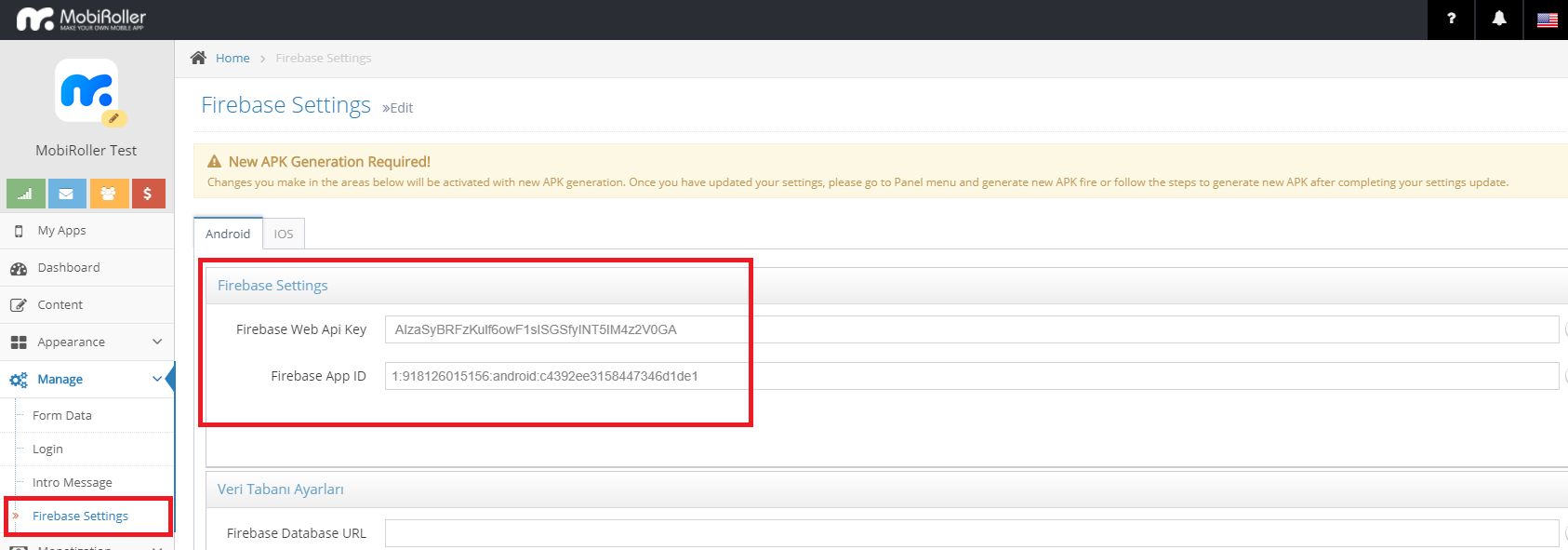Click the Appearance grid icon
Viewport: 1568px width, 550px height.
click(x=19, y=342)
